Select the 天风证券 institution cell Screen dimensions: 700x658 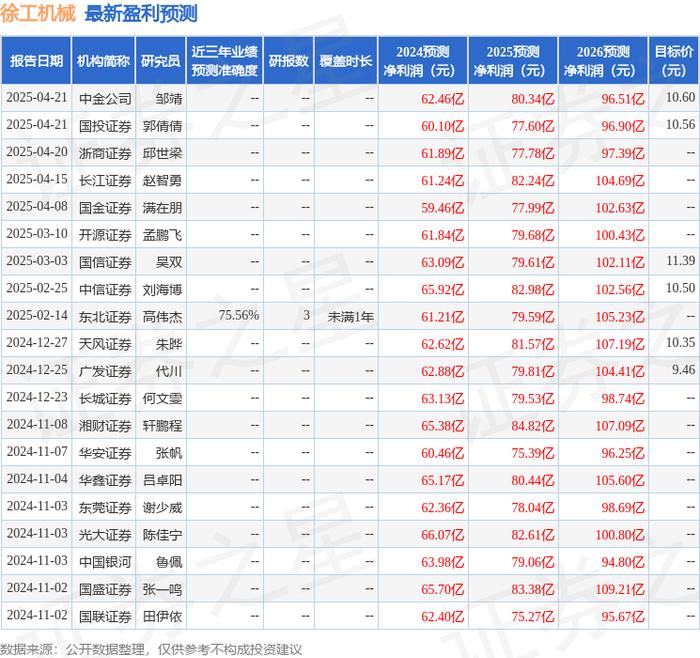[x=105, y=344]
